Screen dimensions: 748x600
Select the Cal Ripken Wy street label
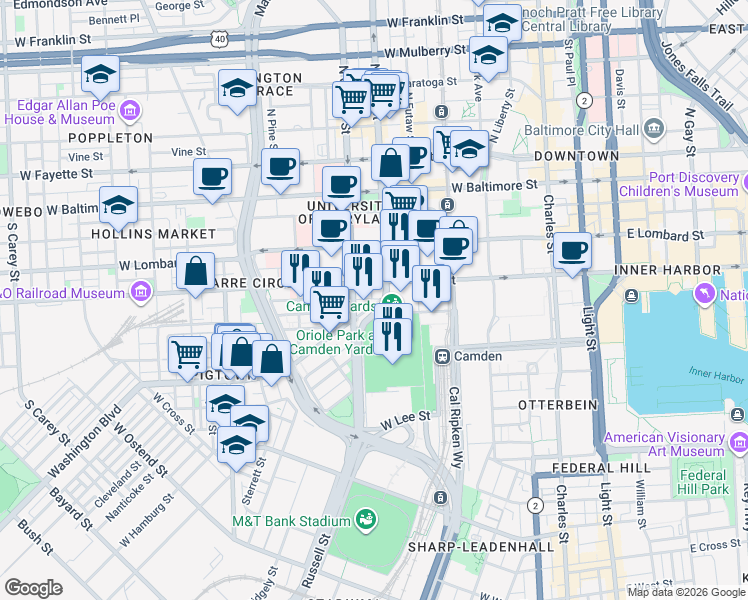pos(456,428)
